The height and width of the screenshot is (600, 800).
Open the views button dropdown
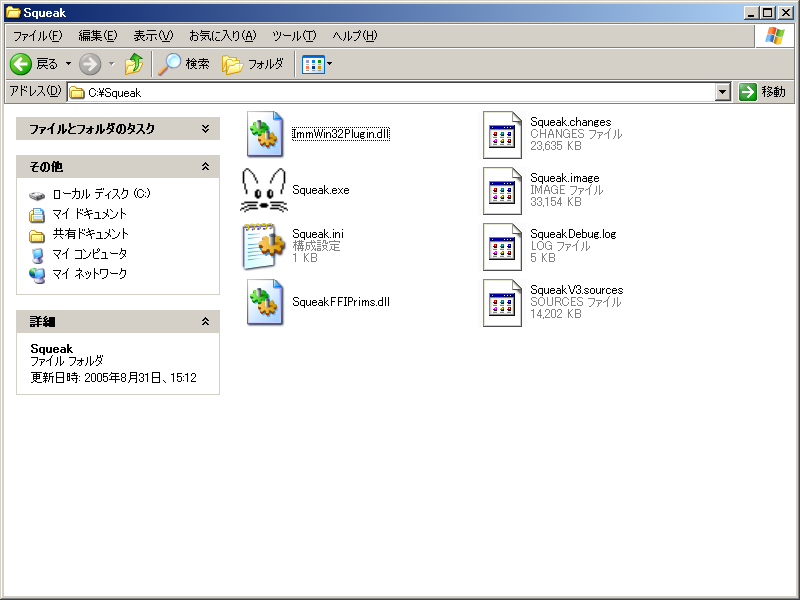[330, 64]
